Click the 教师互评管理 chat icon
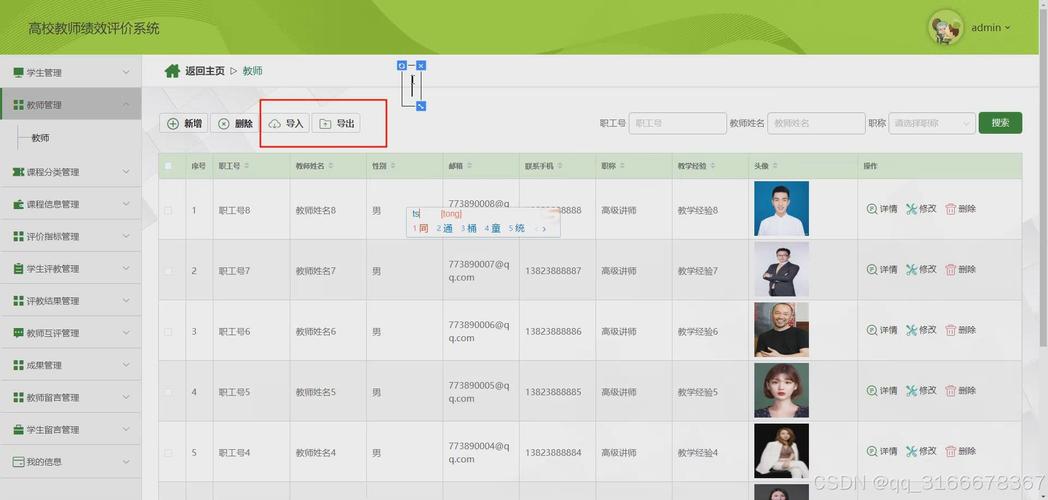 [18, 333]
